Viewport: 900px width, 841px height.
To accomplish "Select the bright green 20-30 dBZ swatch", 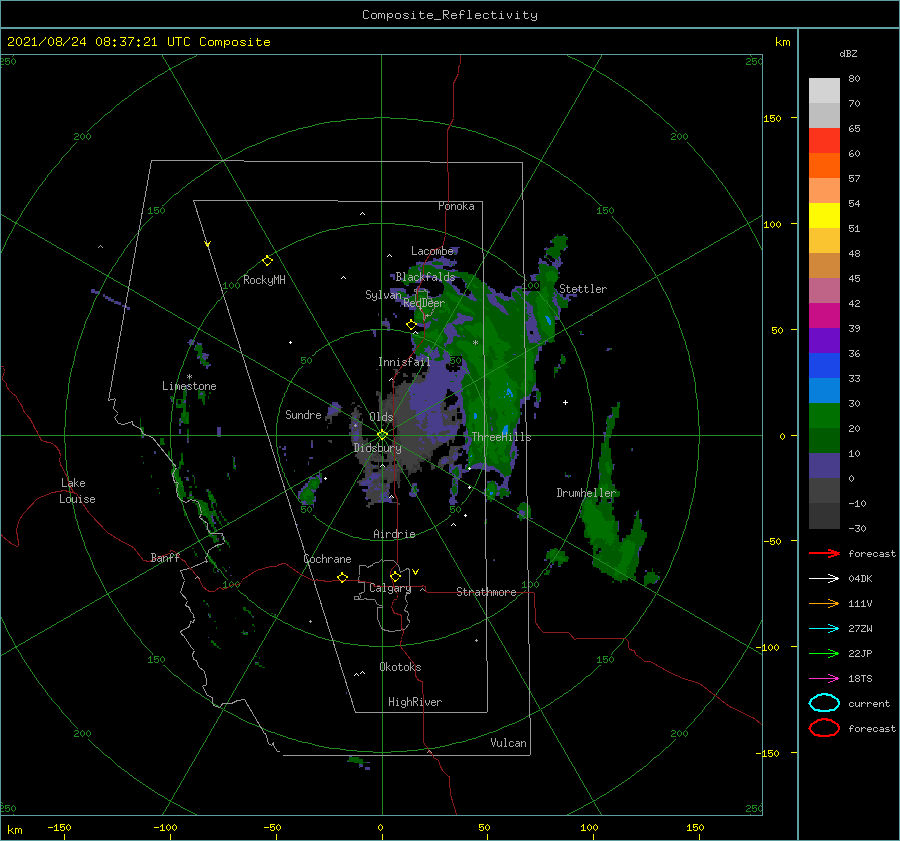I will click(x=824, y=415).
